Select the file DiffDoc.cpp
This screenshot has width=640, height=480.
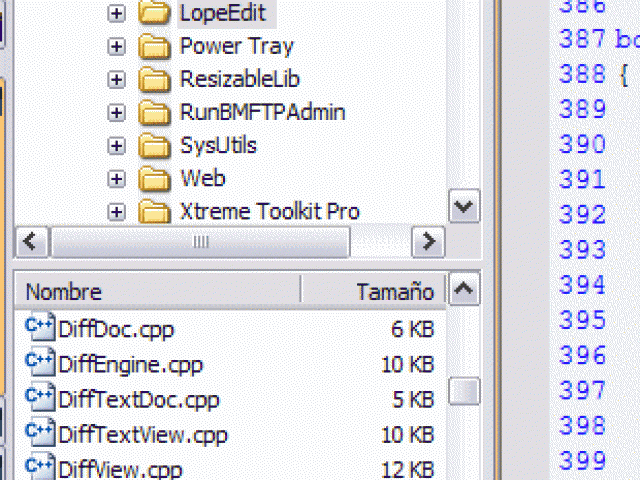[116, 329]
